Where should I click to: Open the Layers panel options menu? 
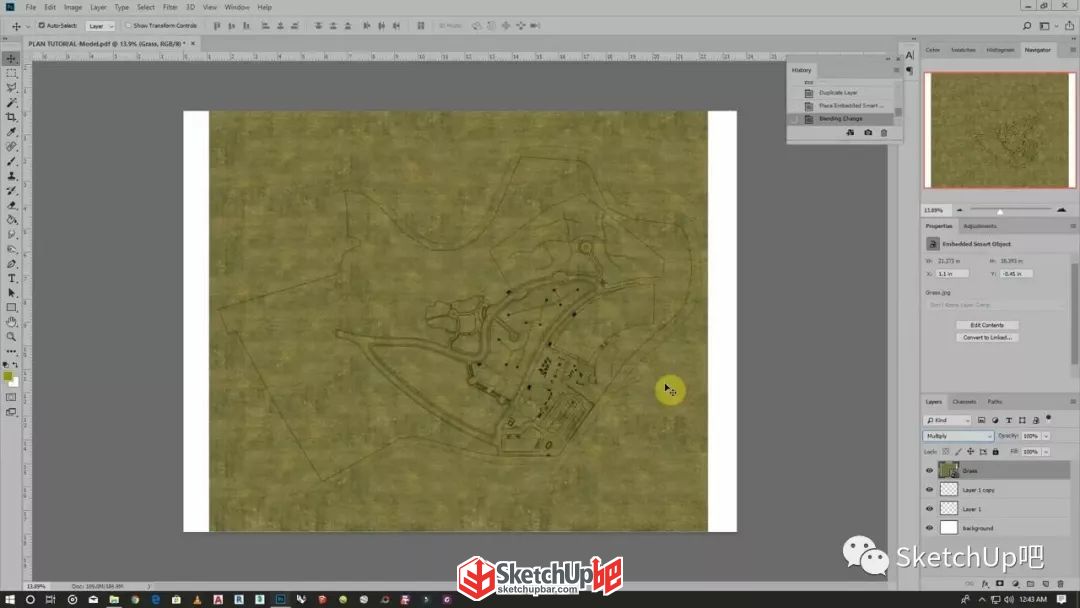pos(1072,401)
